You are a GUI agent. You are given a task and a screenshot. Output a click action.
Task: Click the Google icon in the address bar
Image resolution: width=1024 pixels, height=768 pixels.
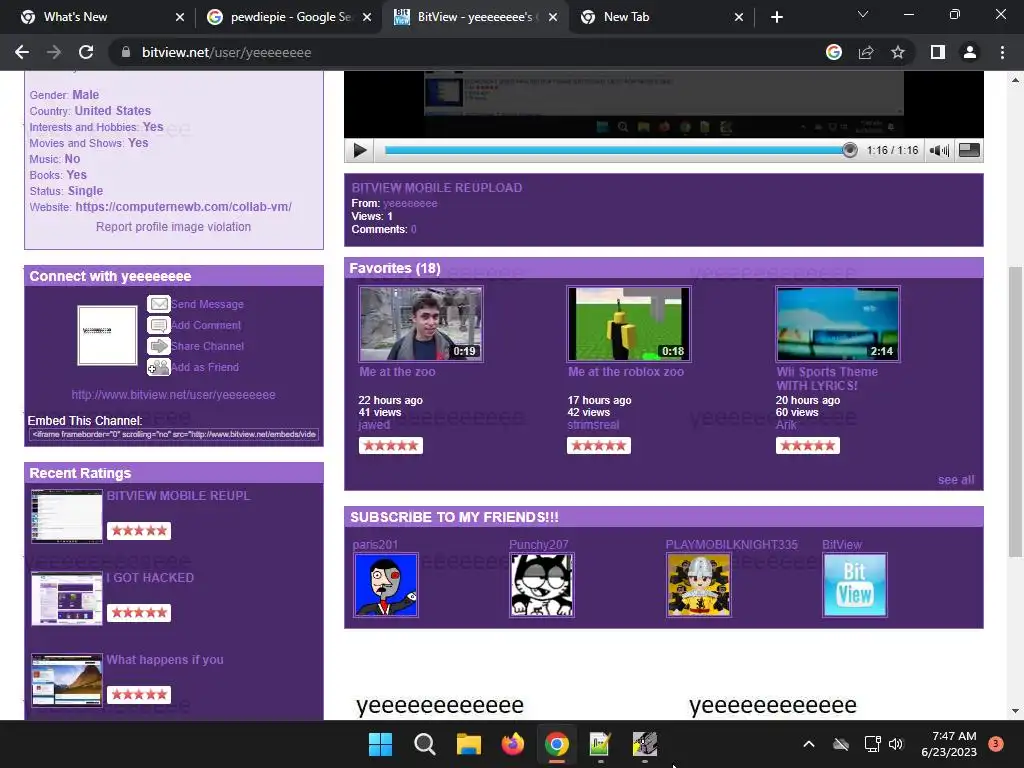point(834,52)
